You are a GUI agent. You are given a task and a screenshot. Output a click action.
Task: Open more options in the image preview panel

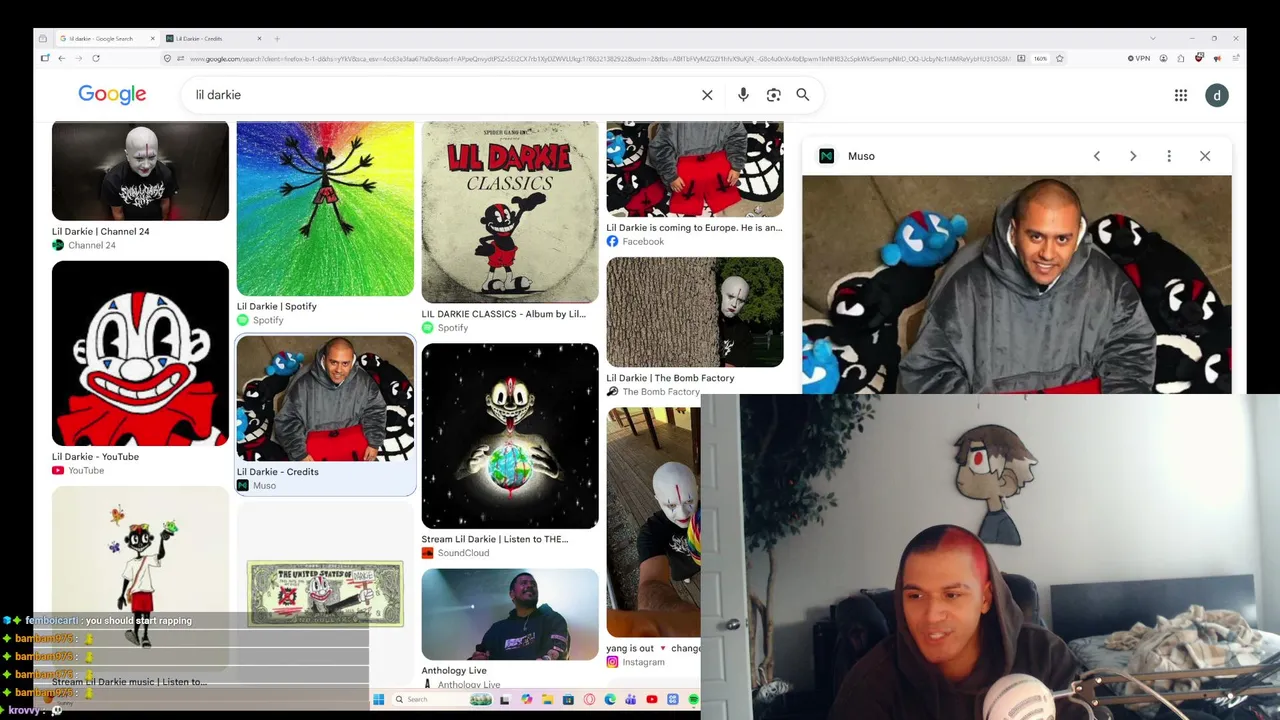(1169, 156)
